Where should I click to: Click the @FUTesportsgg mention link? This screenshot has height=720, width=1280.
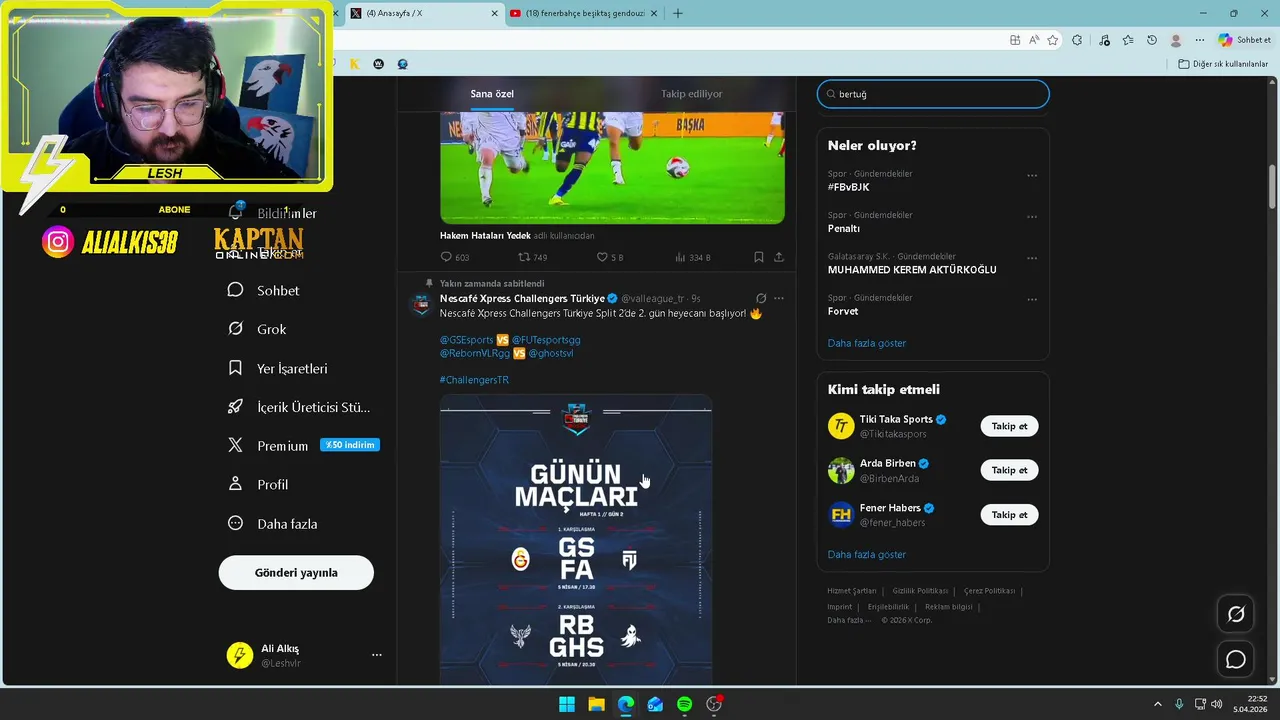(x=546, y=340)
